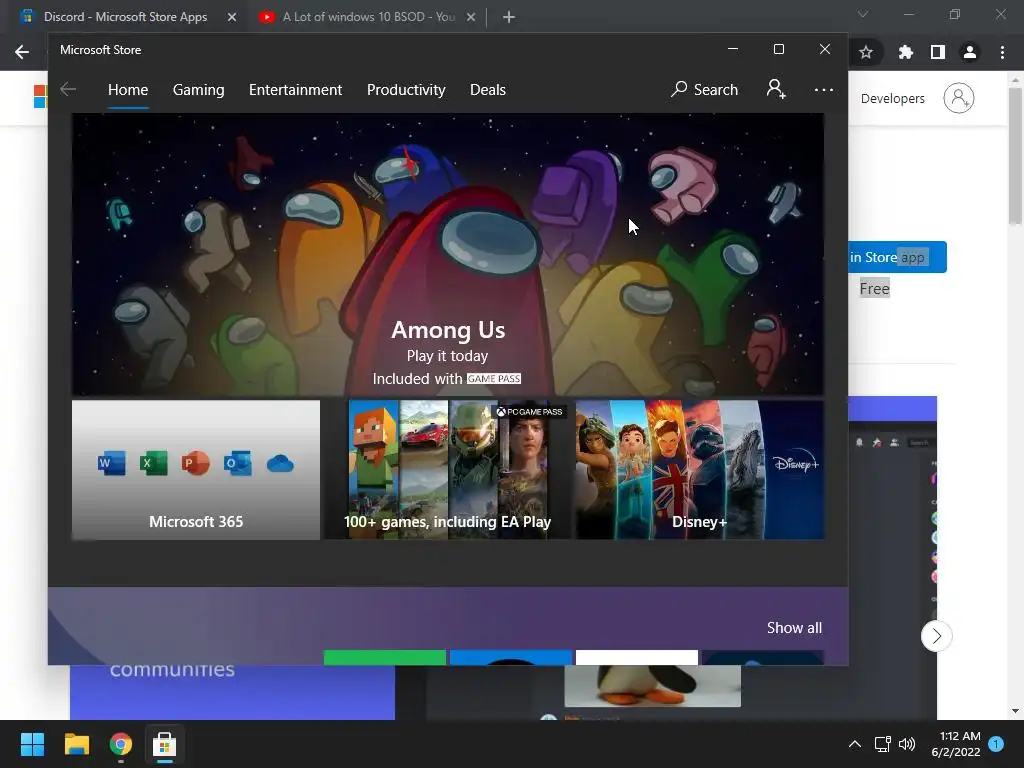This screenshot has width=1024, height=768.
Task: Click Developers link on webpage
Action: pos(892,99)
